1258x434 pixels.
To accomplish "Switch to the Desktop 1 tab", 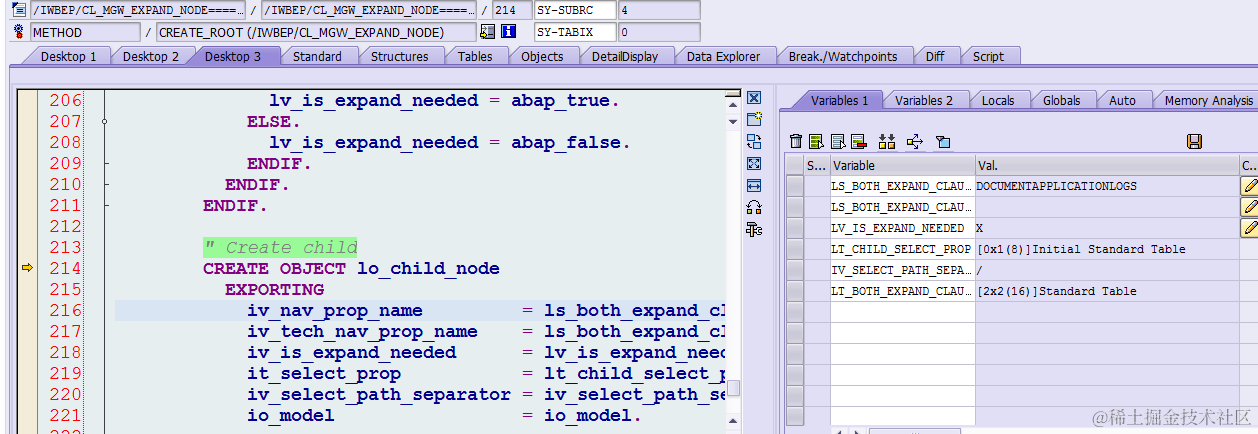I will point(68,56).
